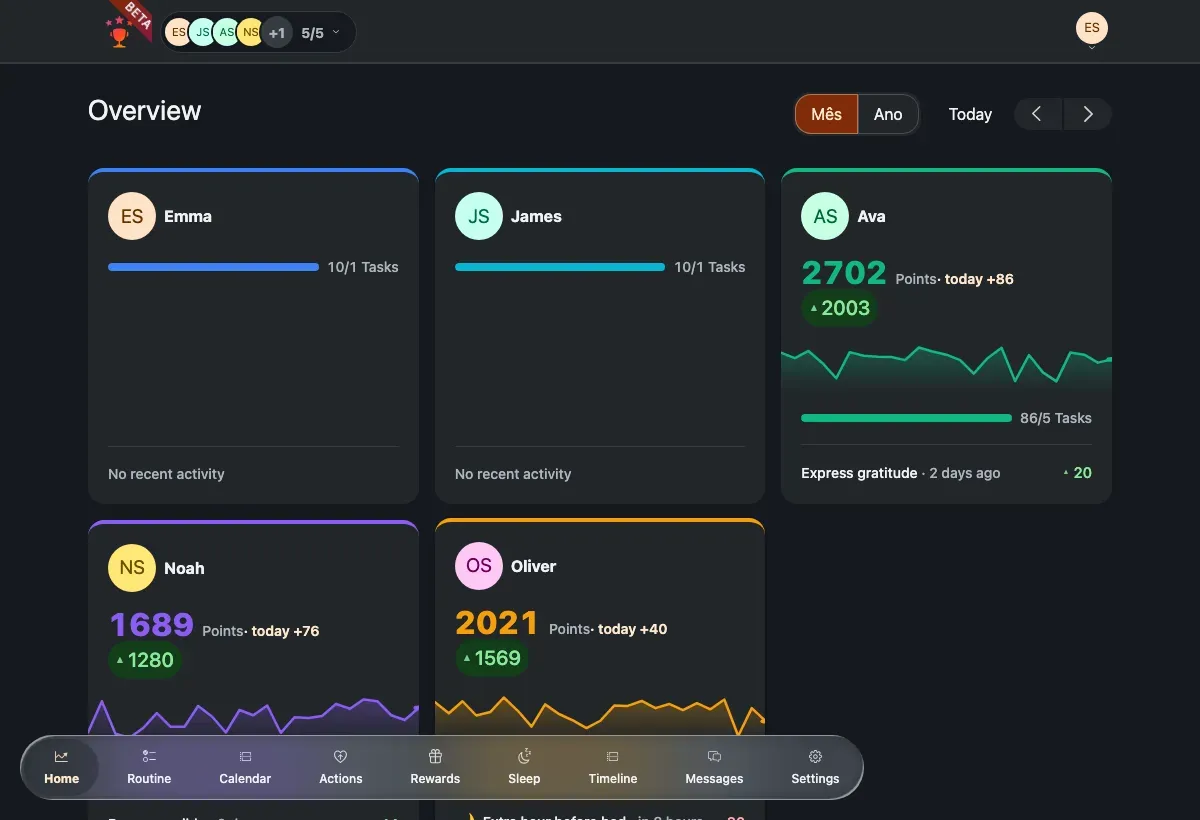Click Oliver's OS avatar on his card

tap(479, 566)
